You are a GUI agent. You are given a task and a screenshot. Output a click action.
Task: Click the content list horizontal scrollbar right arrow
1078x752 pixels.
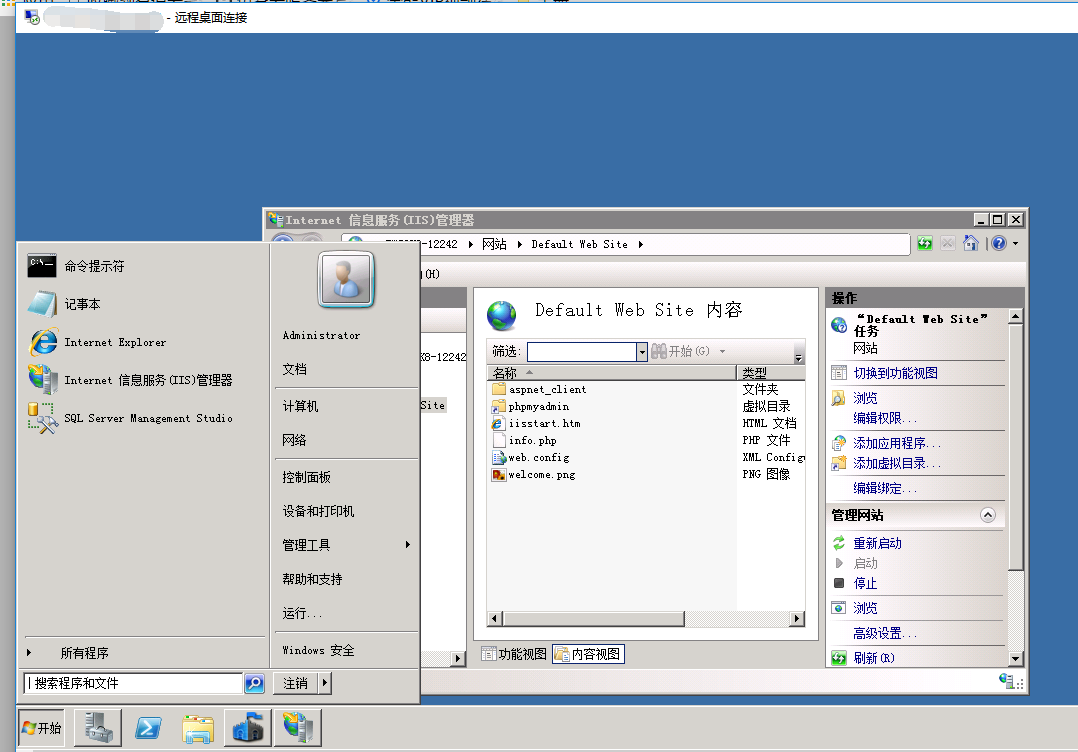click(797, 619)
